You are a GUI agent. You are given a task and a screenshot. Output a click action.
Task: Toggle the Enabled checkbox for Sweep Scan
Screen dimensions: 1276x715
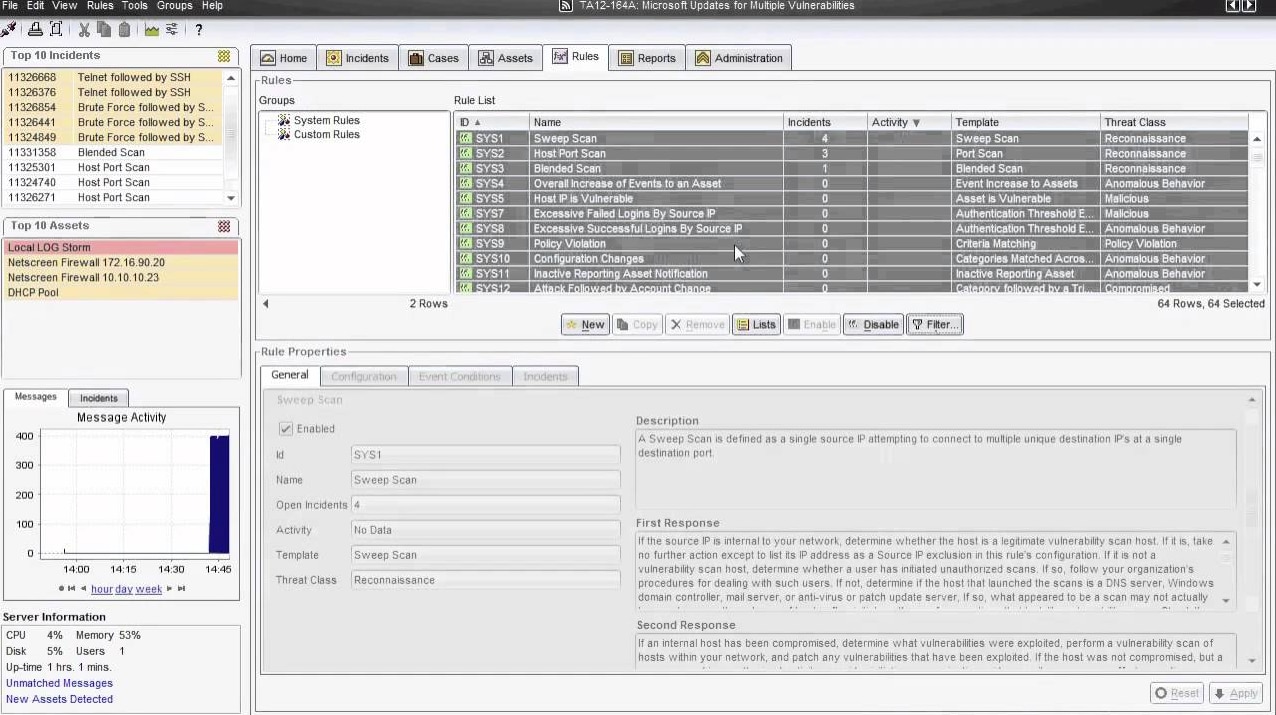(287, 429)
